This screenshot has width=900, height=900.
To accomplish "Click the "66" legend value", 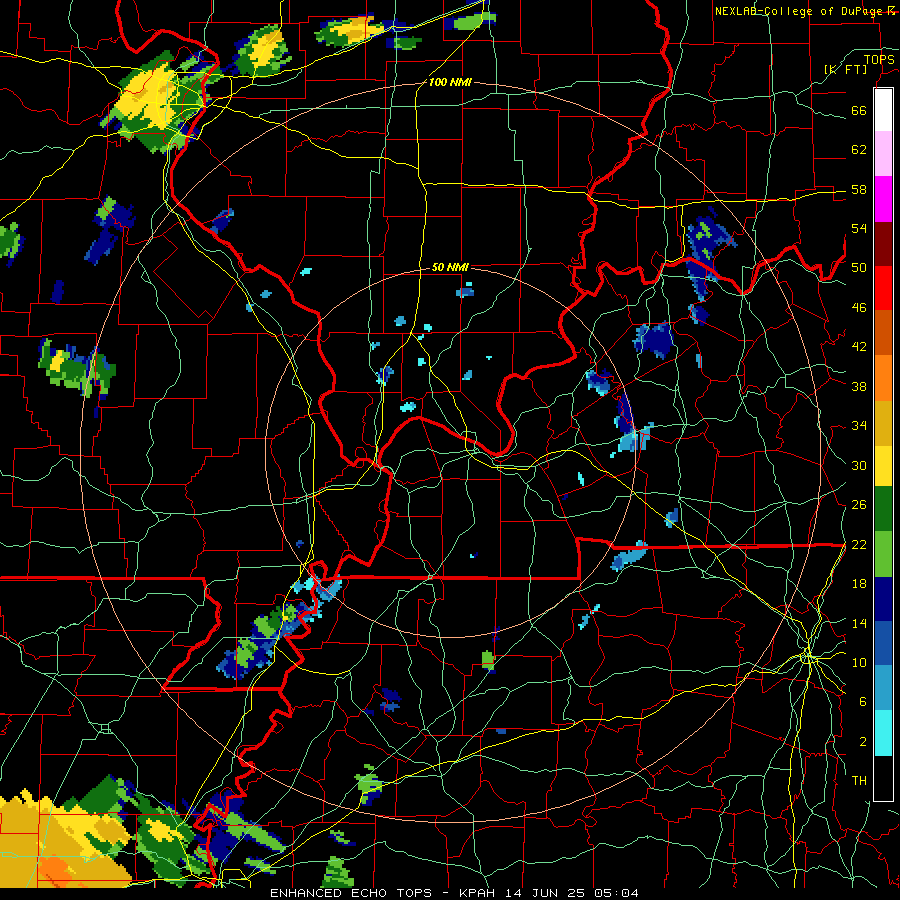I will pos(859,110).
